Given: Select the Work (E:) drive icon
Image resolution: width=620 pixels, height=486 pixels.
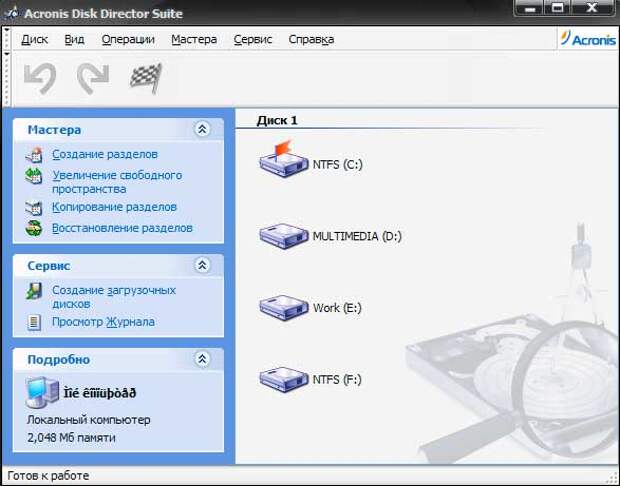Looking at the screenshot, I should click(284, 308).
